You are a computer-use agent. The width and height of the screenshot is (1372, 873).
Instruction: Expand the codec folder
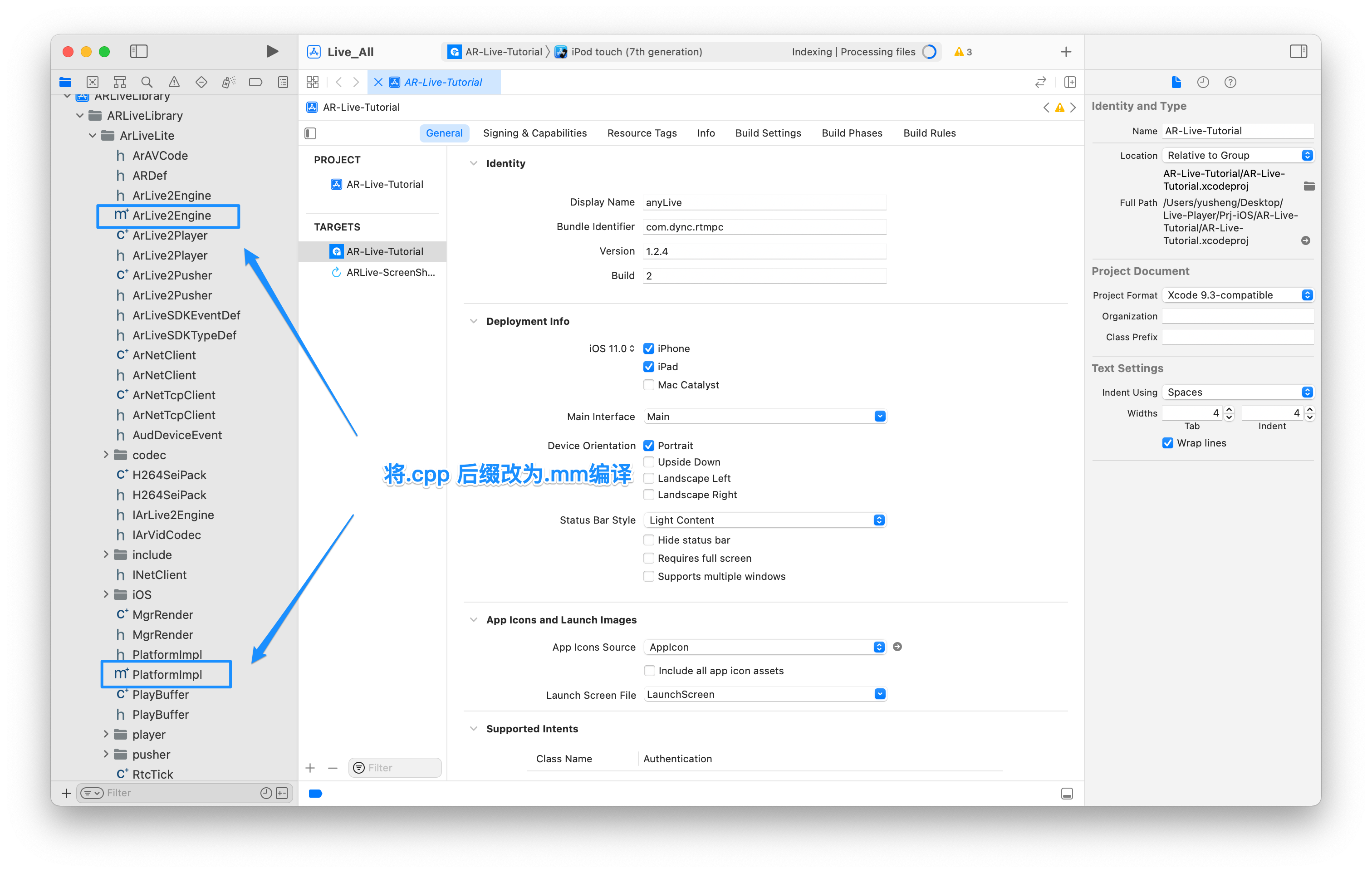105,455
